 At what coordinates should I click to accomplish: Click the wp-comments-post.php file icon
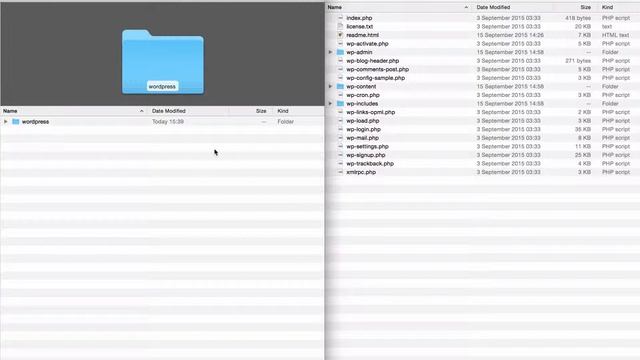[x=340, y=69]
